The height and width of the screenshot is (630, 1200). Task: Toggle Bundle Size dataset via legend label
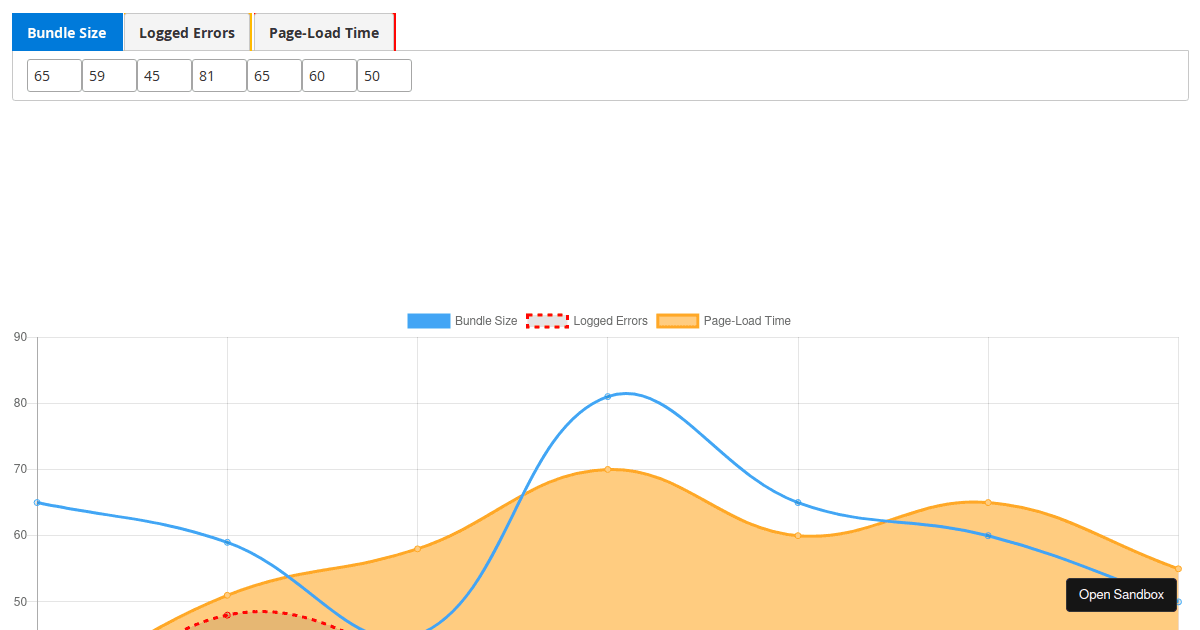tap(486, 321)
